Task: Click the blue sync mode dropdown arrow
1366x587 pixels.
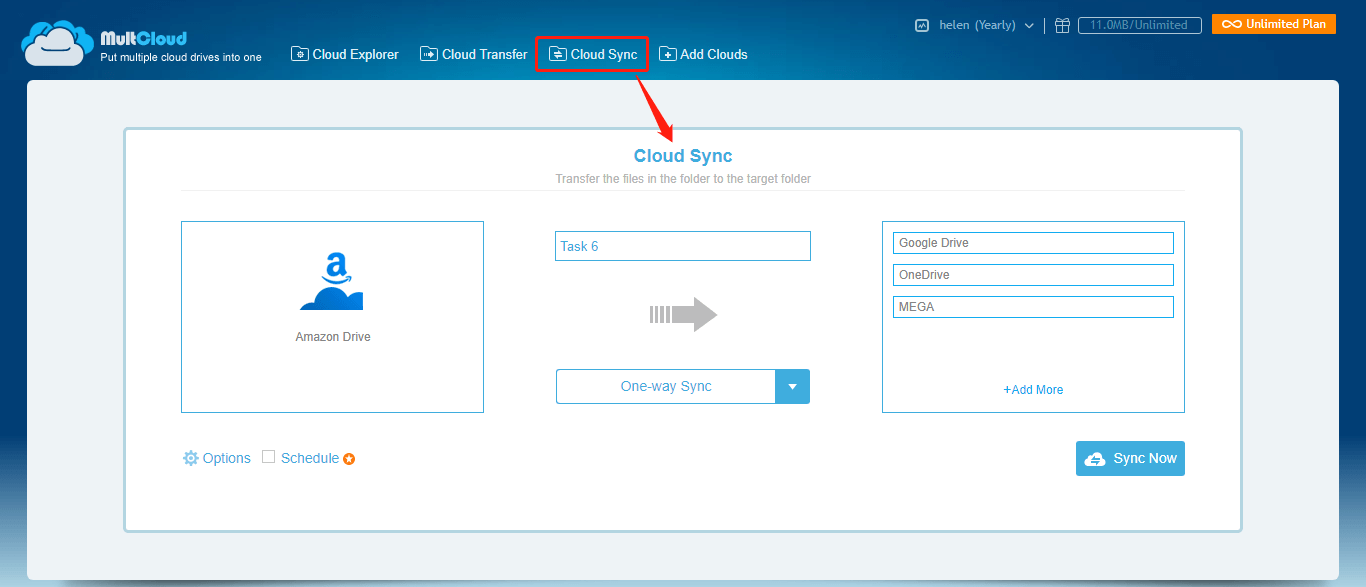Action: point(792,386)
